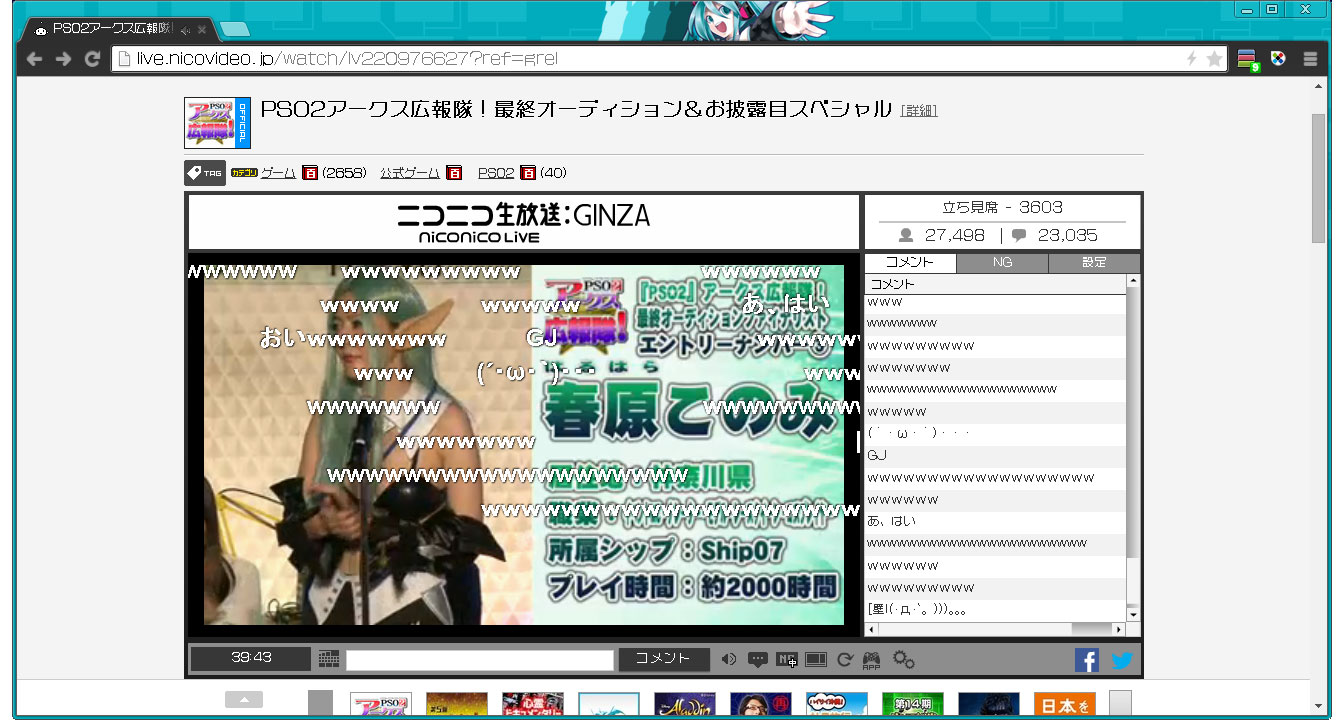Open the gamepad APP icon
This screenshot has height=720, width=1344.
(871, 660)
